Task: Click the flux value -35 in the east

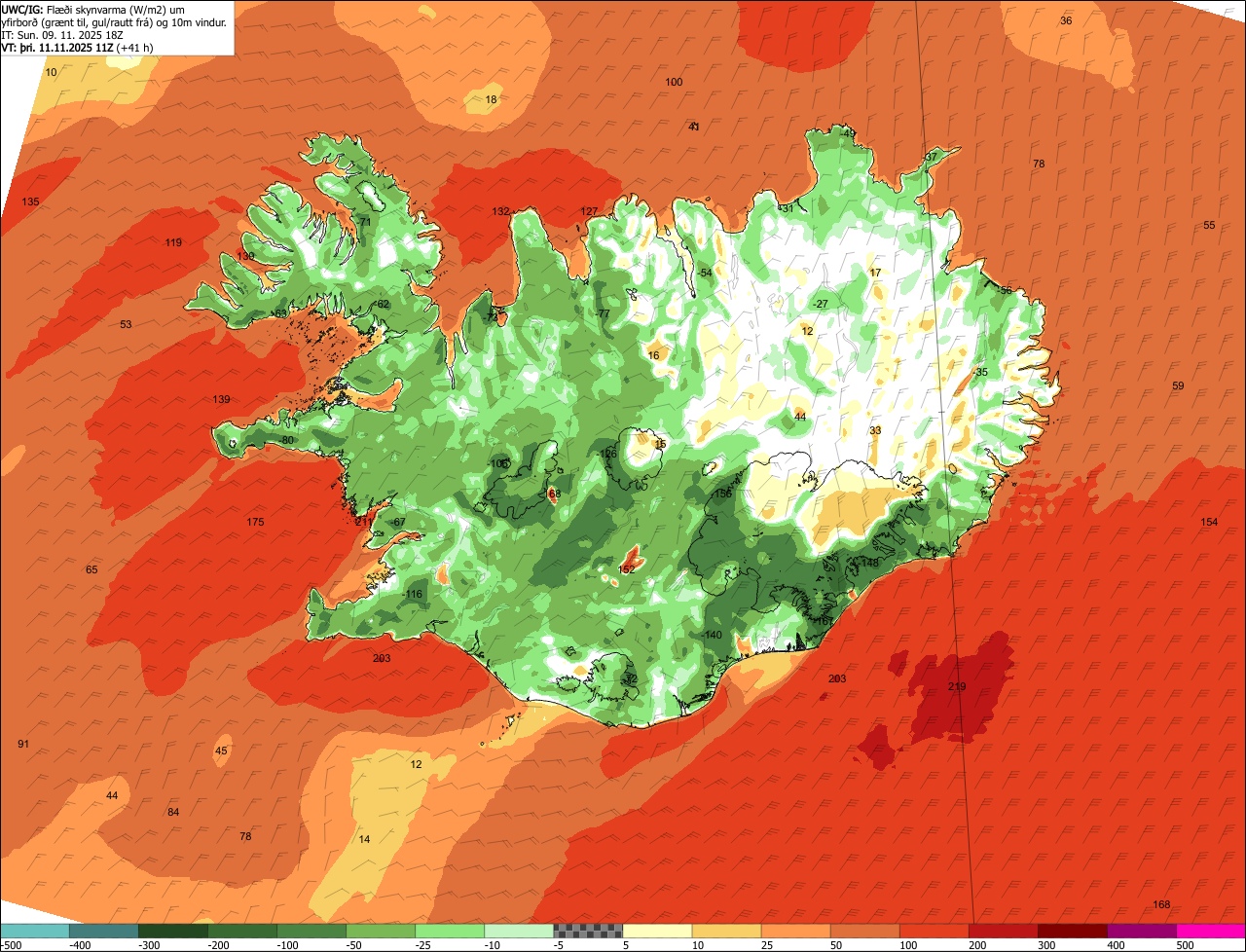Action: 980,373
